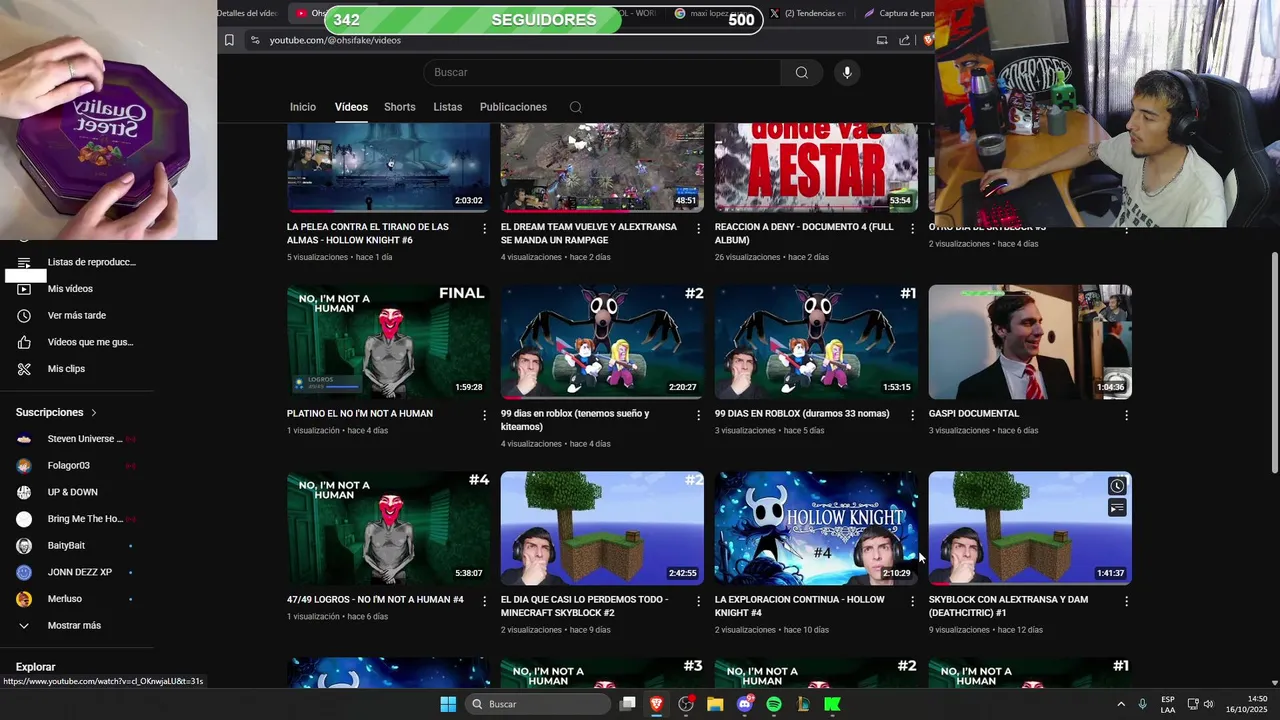The image size is (1280, 720).
Task: Open the Listas channel tab
Action: click(x=448, y=107)
